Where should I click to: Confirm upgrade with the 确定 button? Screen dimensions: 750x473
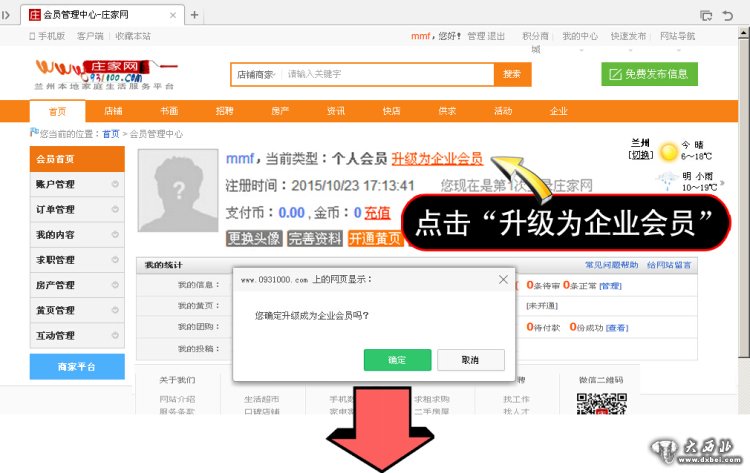click(397, 359)
